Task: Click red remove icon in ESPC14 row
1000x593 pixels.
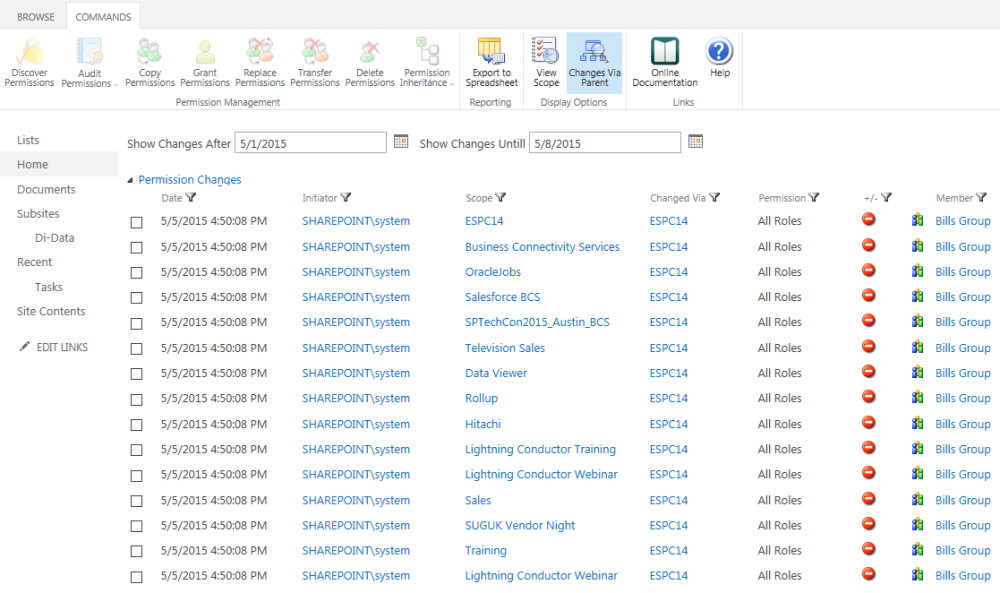Action: (868, 219)
